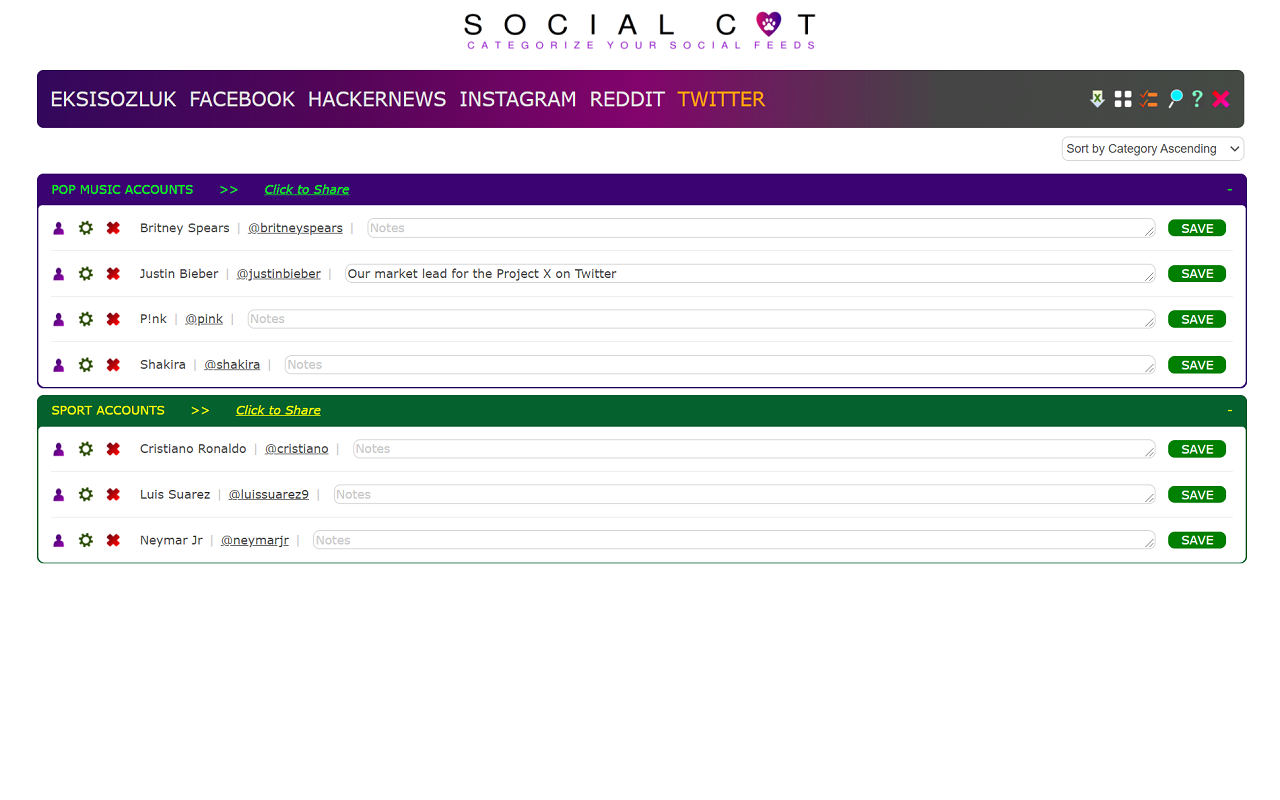Save notes for P!nk
The height and width of the screenshot is (800, 1280).
(x=1197, y=319)
